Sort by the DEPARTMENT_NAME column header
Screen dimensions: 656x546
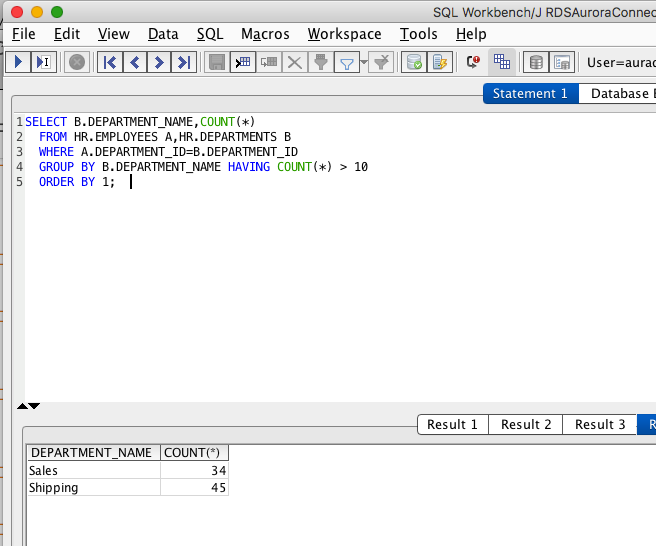(x=91, y=453)
